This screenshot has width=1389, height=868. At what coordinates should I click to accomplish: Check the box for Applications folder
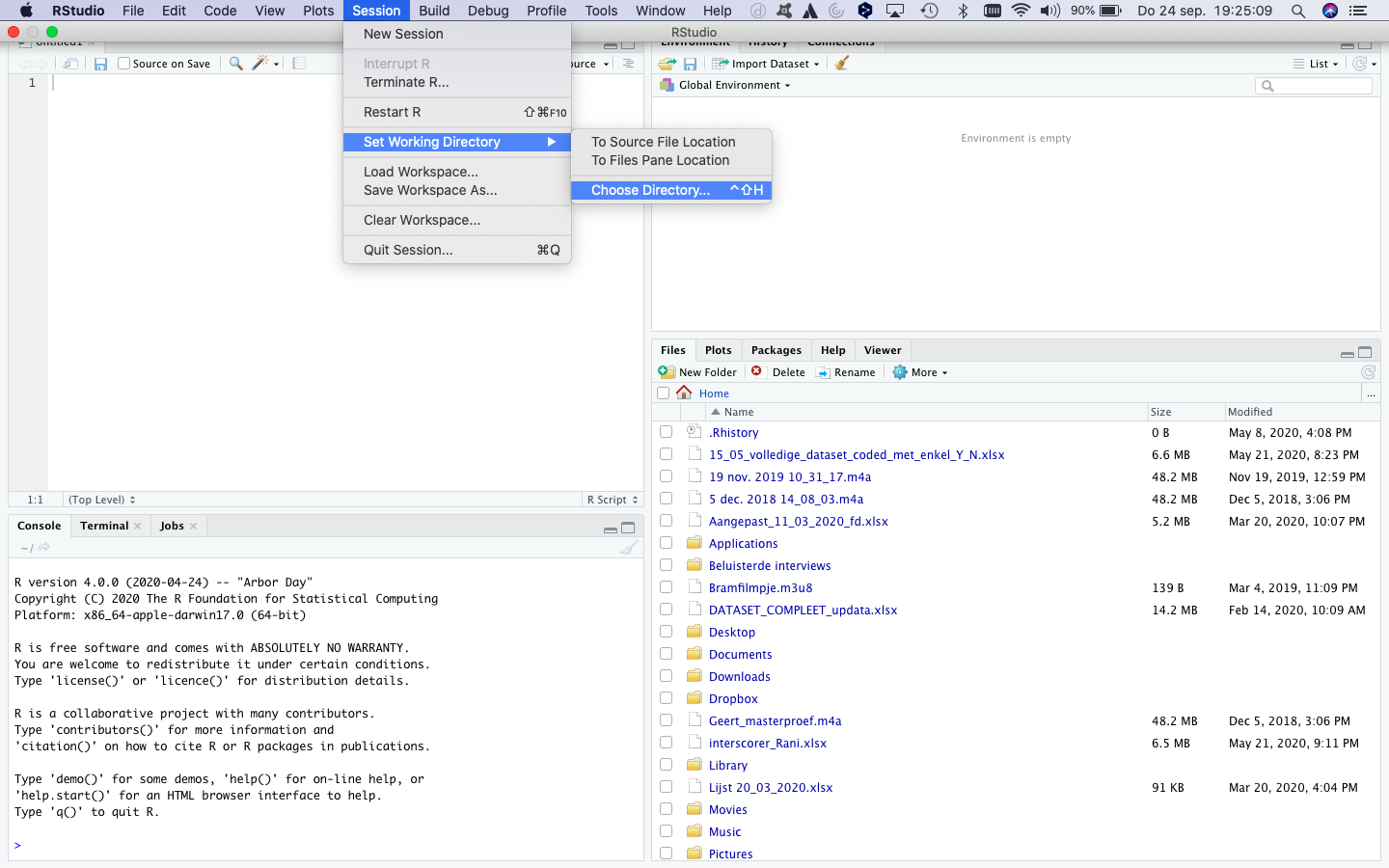[666, 543]
